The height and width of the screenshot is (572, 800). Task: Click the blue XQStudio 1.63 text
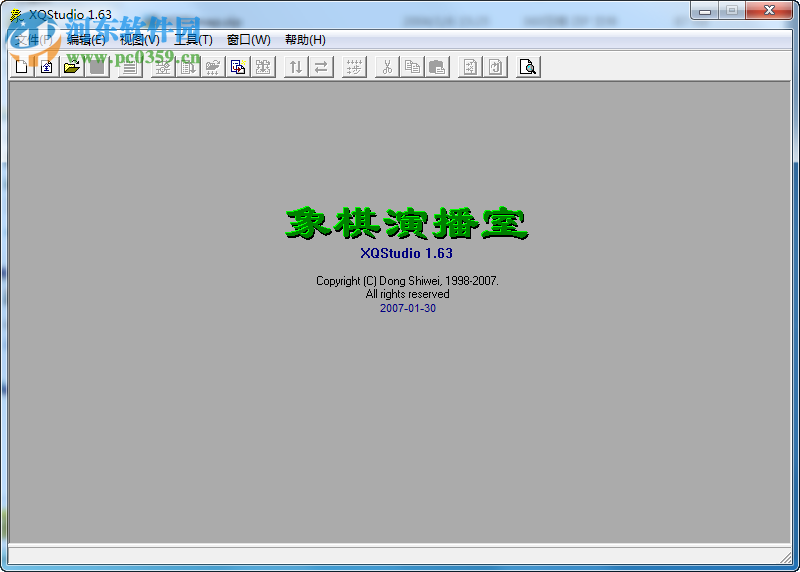407,253
